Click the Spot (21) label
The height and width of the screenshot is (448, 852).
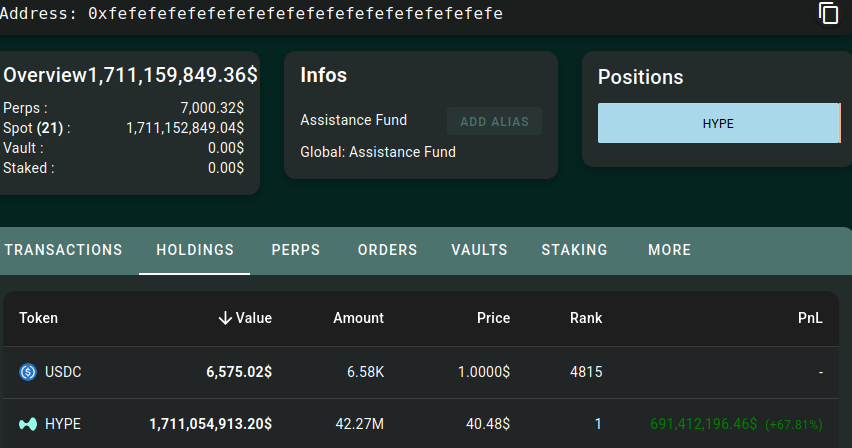tap(36, 128)
